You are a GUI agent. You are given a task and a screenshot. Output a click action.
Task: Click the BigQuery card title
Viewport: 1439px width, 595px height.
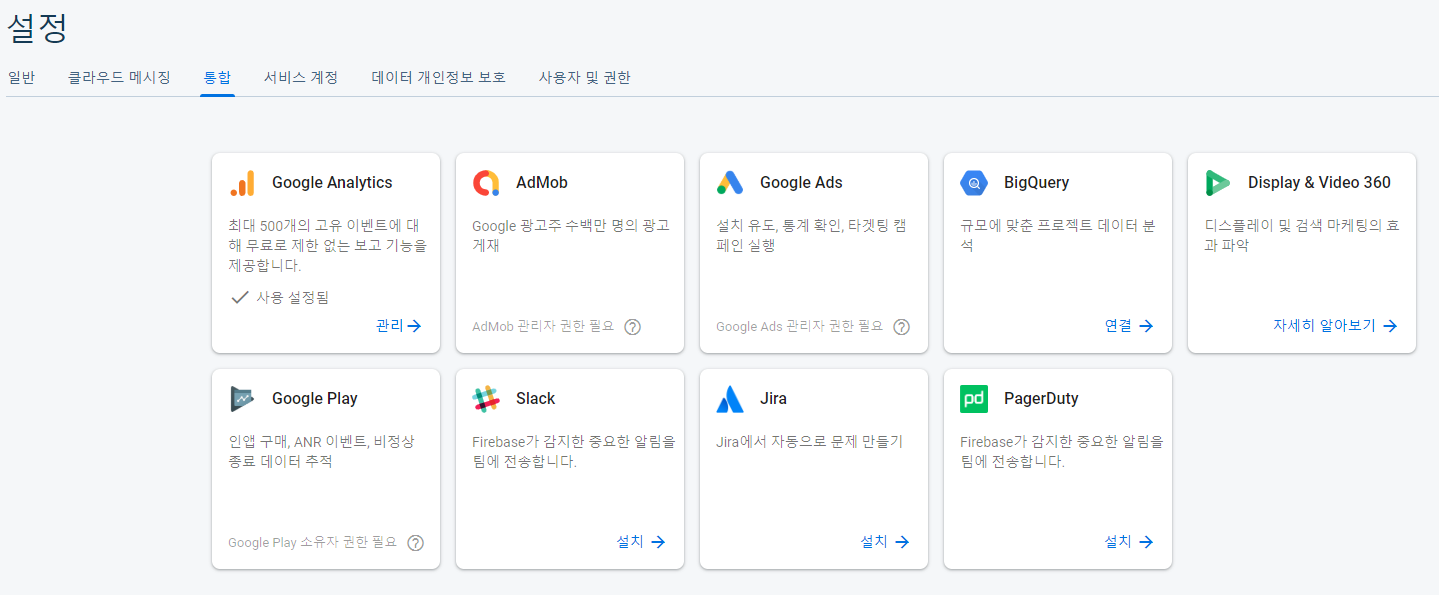(x=1036, y=183)
